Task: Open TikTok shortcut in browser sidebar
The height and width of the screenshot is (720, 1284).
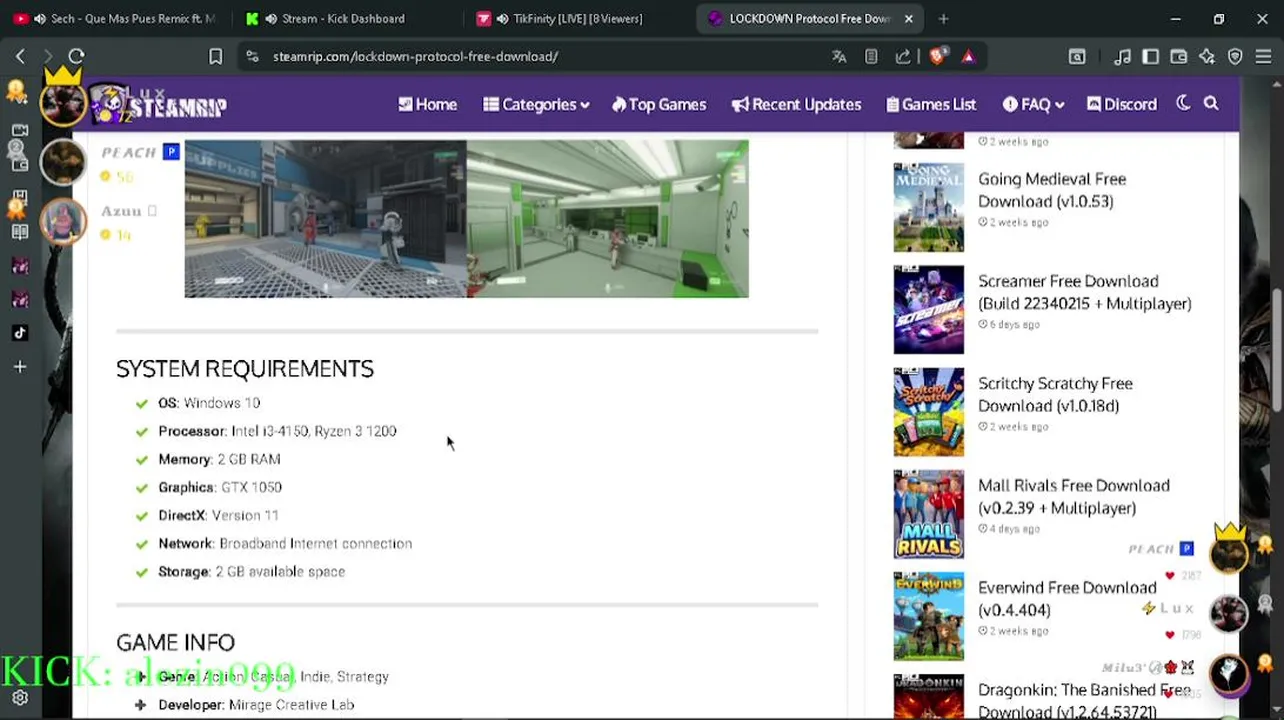Action: 20,333
